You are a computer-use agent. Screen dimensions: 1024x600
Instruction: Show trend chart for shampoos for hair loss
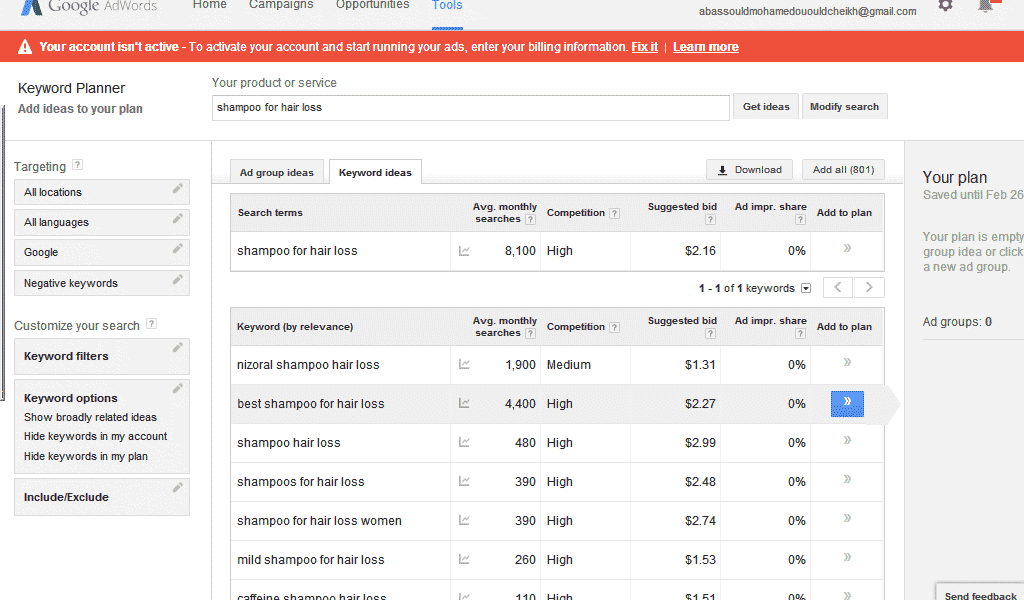pyautogui.click(x=464, y=481)
